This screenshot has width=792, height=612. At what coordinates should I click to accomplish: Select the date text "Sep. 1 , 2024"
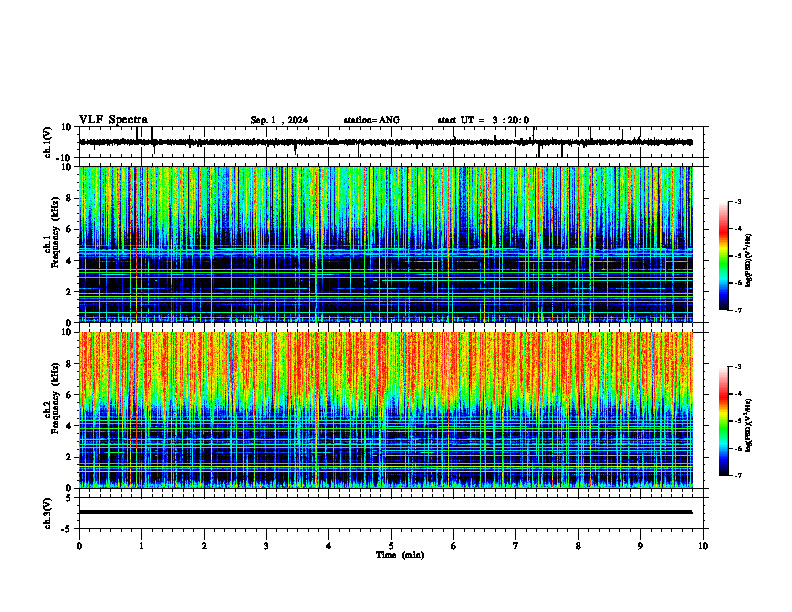pos(279,120)
